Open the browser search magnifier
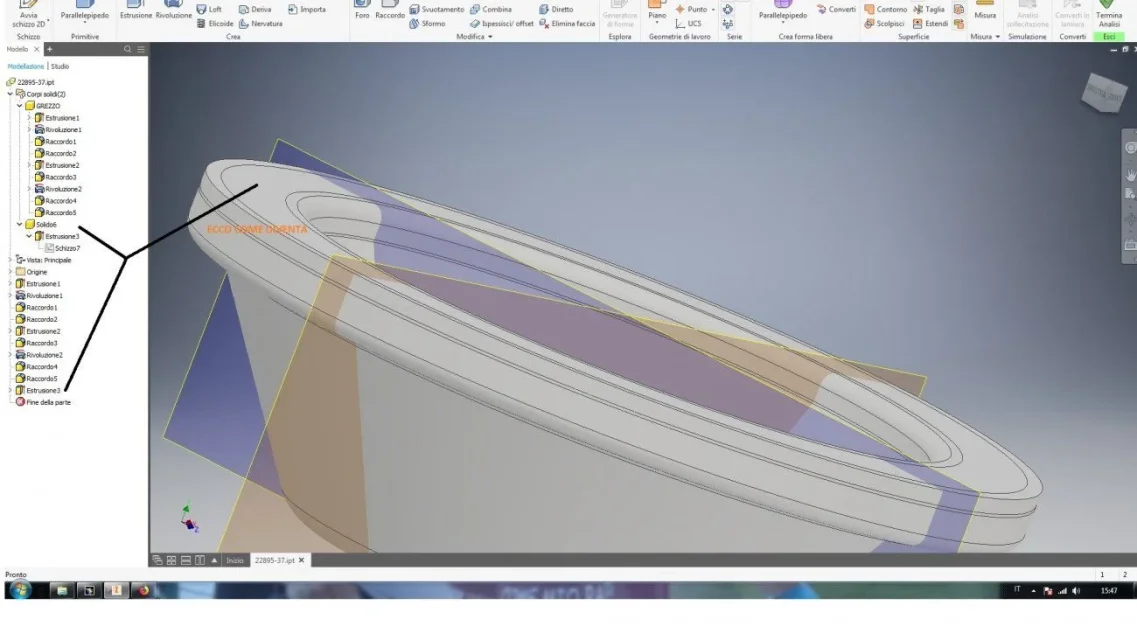This screenshot has height=640, width=1137. [128, 49]
